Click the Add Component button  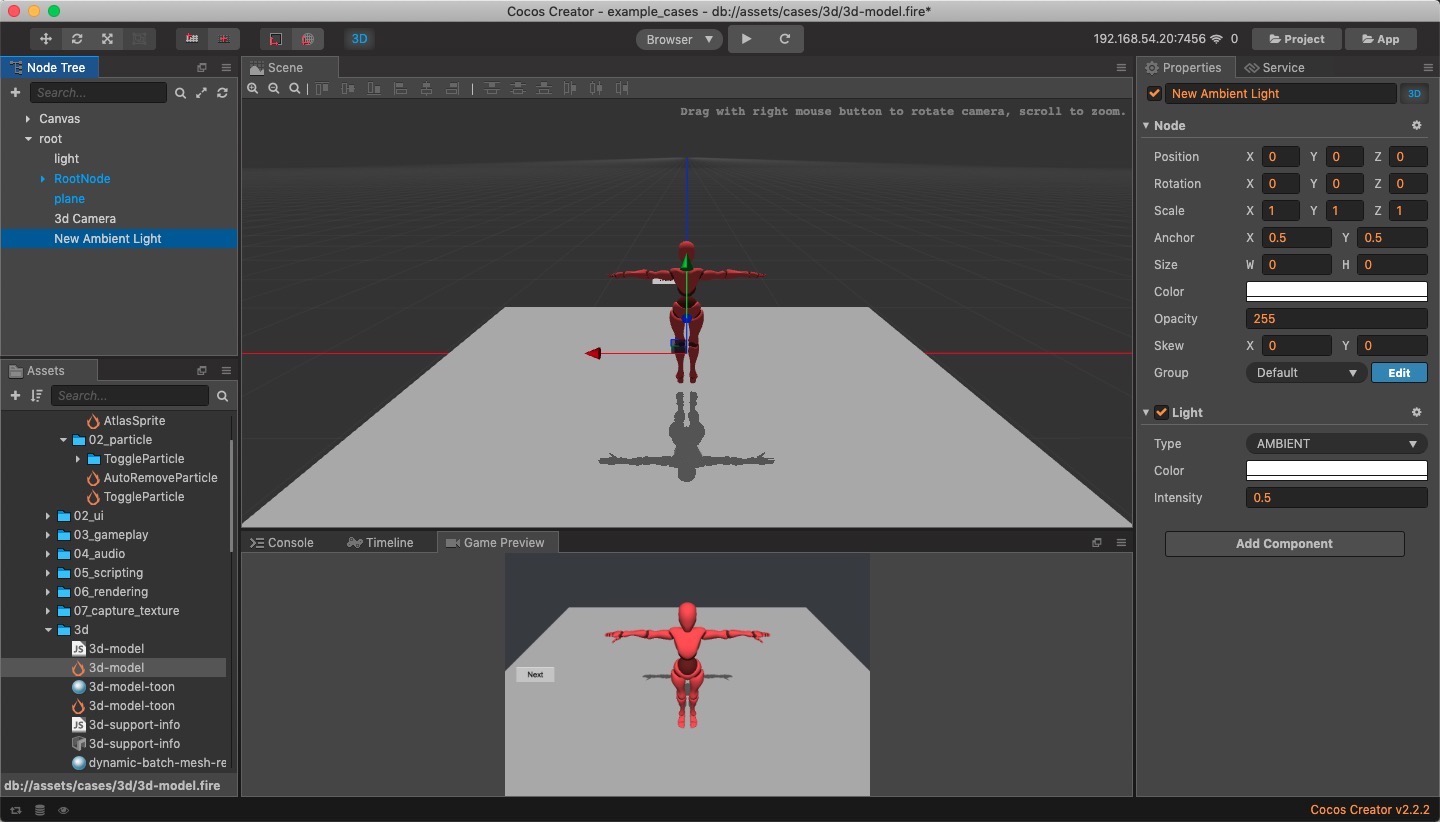[1284, 543]
